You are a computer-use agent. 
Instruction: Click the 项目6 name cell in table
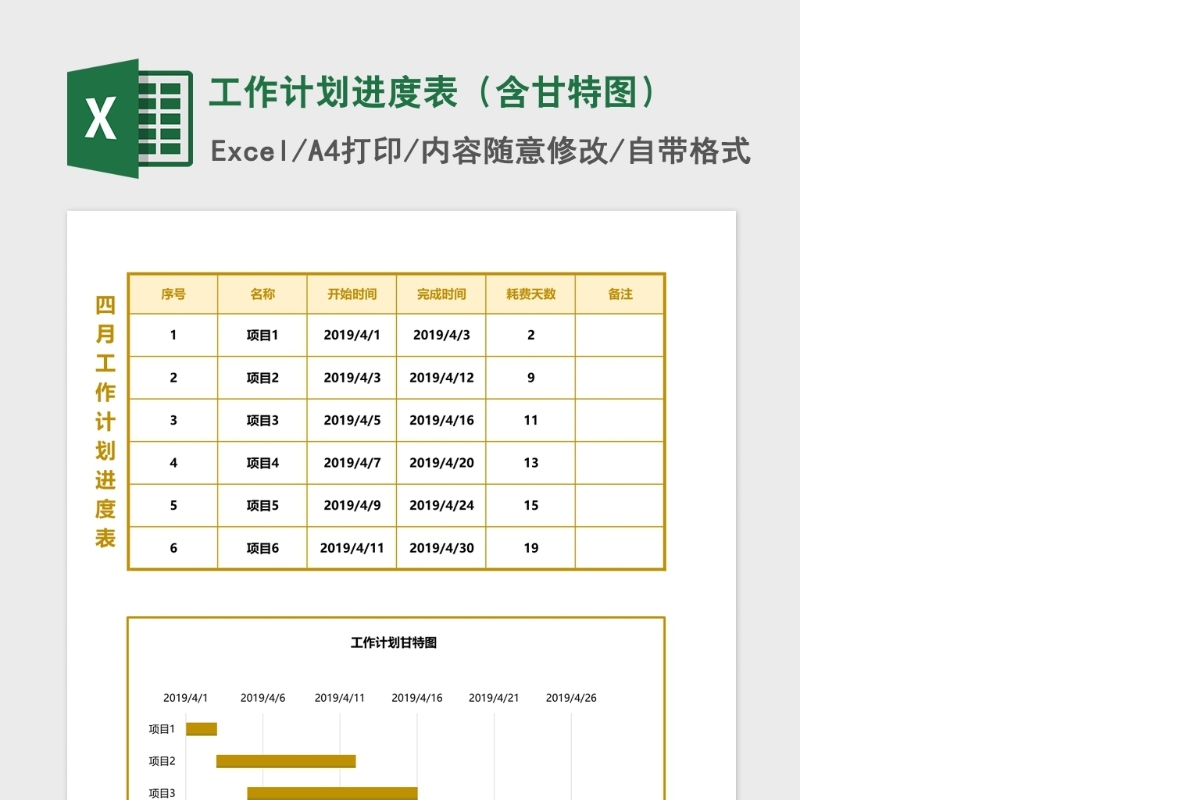point(262,548)
